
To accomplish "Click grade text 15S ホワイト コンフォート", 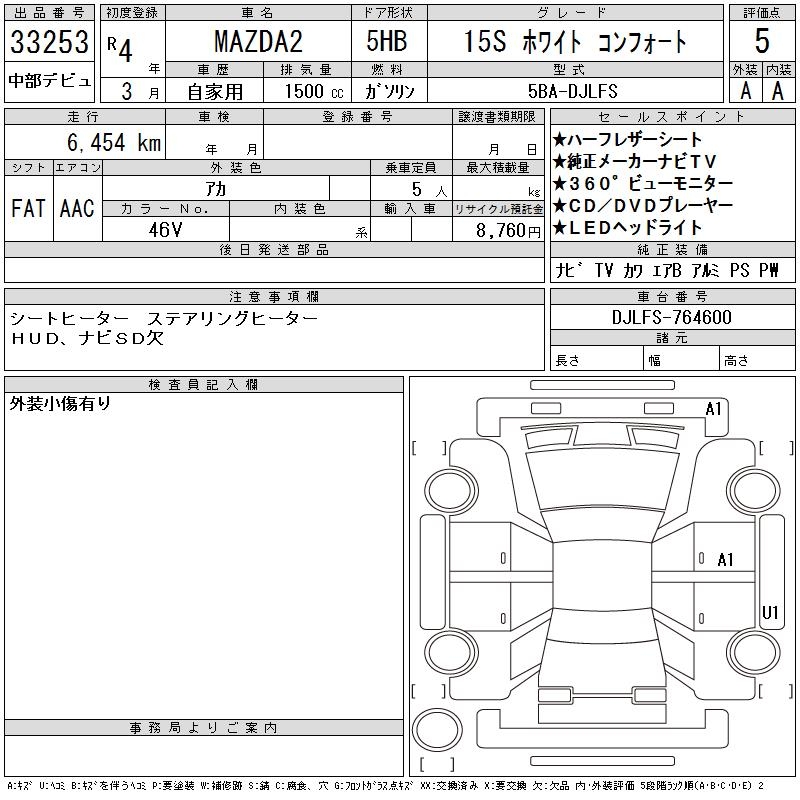I will (x=575, y=41).
